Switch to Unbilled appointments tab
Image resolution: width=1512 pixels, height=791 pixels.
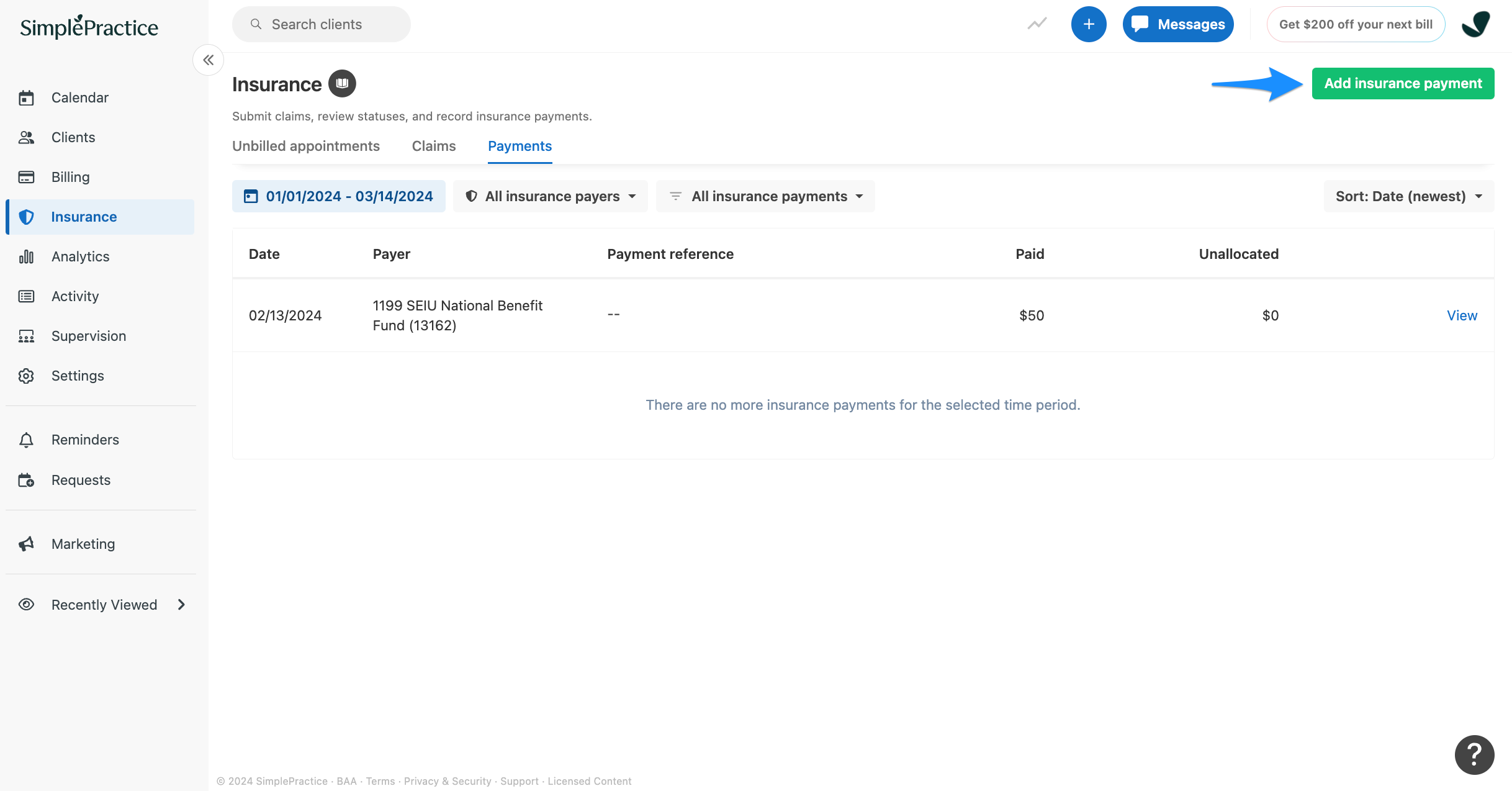click(306, 146)
